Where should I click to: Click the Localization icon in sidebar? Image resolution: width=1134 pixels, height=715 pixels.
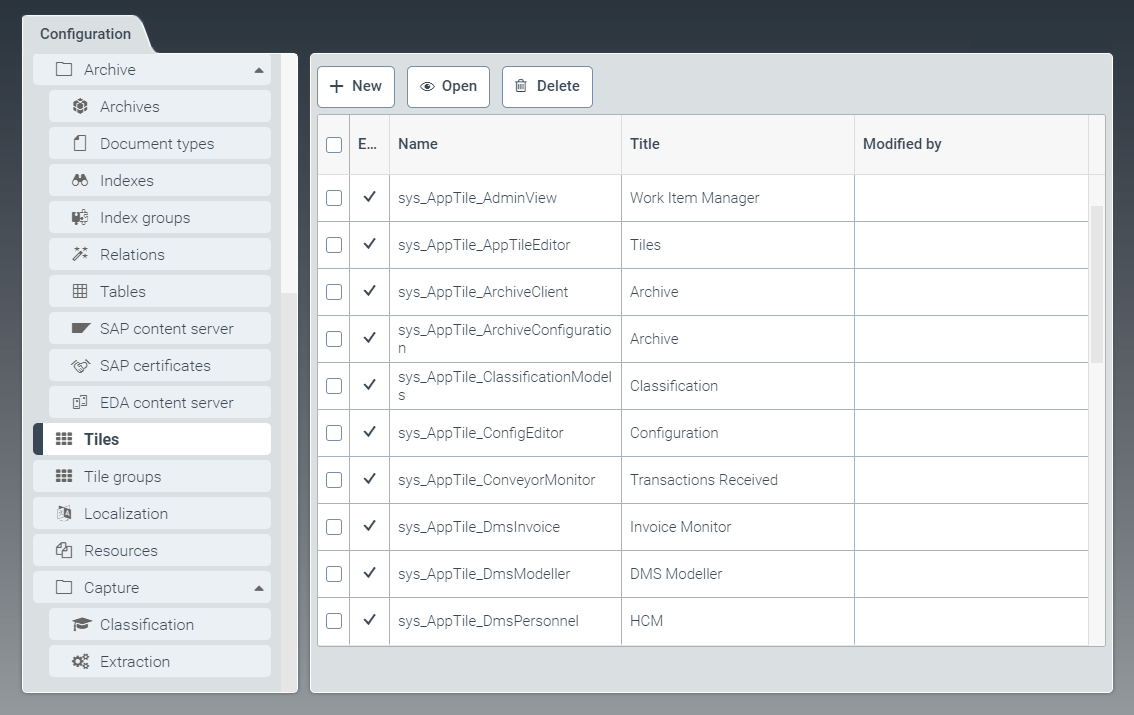tap(64, 514)
